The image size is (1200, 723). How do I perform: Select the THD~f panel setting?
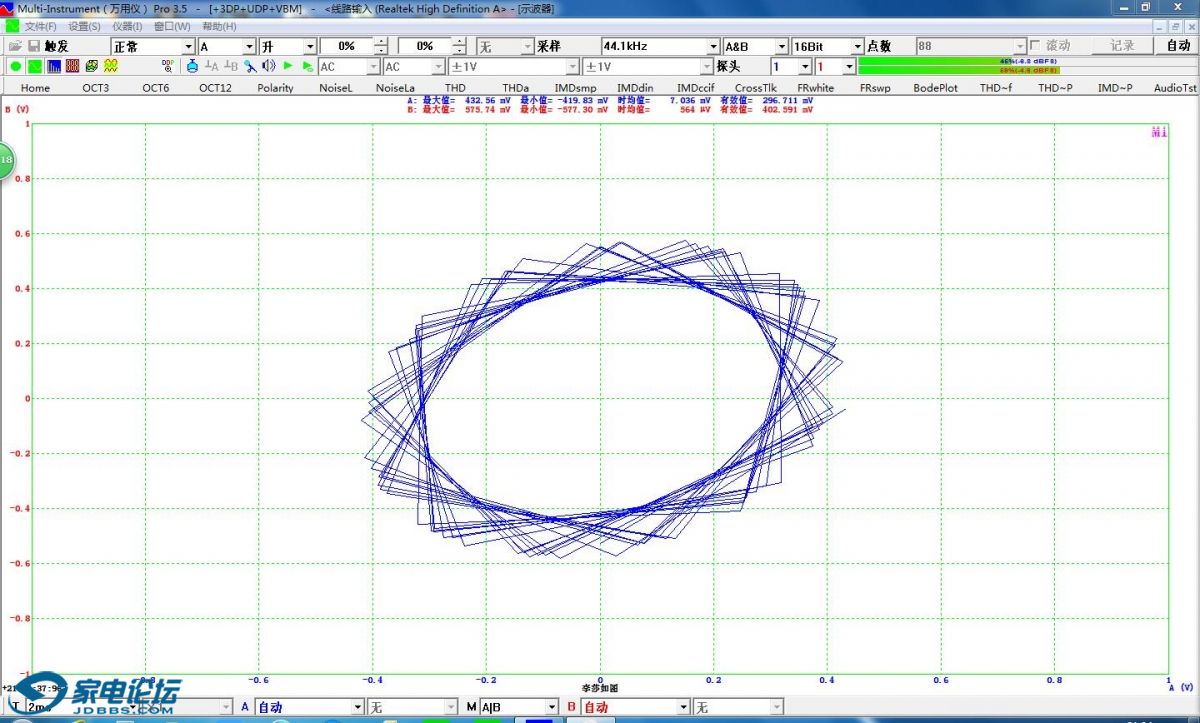(995, 88)
